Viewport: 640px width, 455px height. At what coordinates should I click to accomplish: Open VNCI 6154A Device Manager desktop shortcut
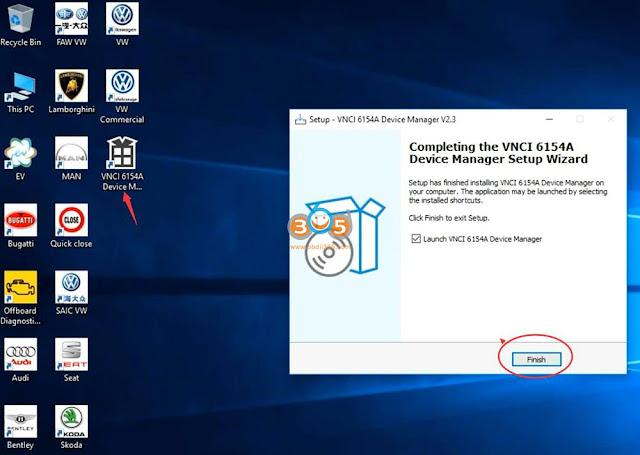(122, 164)
